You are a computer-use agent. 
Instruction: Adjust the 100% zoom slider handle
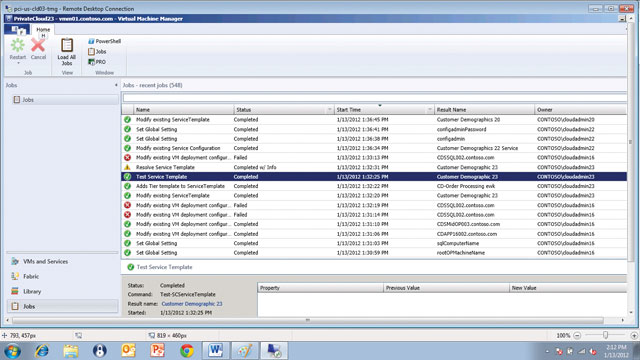click(x=606, y=335)
